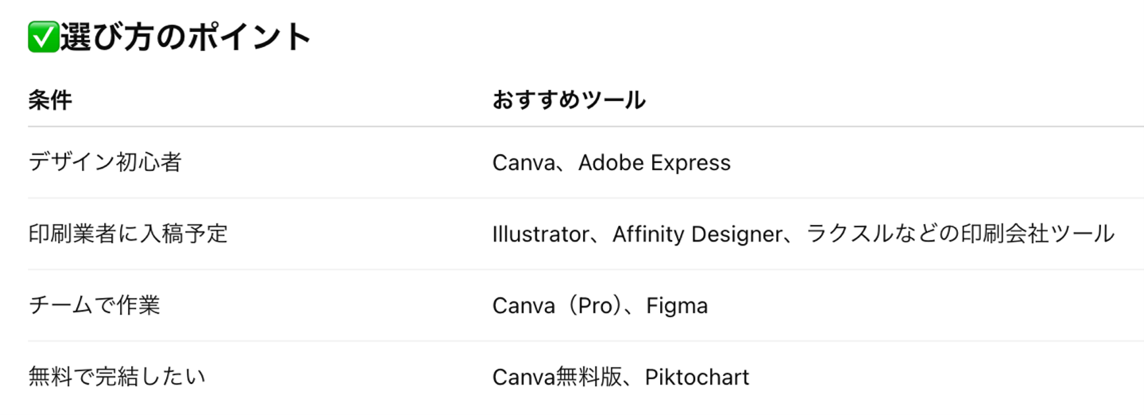Click the word Piktochart
The height and width of the screenshot is (415, 1144).
[696, 377]
